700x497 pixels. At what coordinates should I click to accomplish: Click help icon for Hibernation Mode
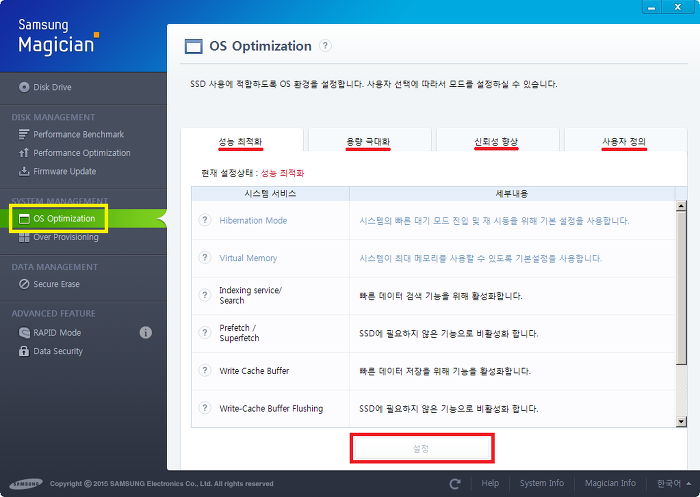pyautogui.click(x=205, y=220)
